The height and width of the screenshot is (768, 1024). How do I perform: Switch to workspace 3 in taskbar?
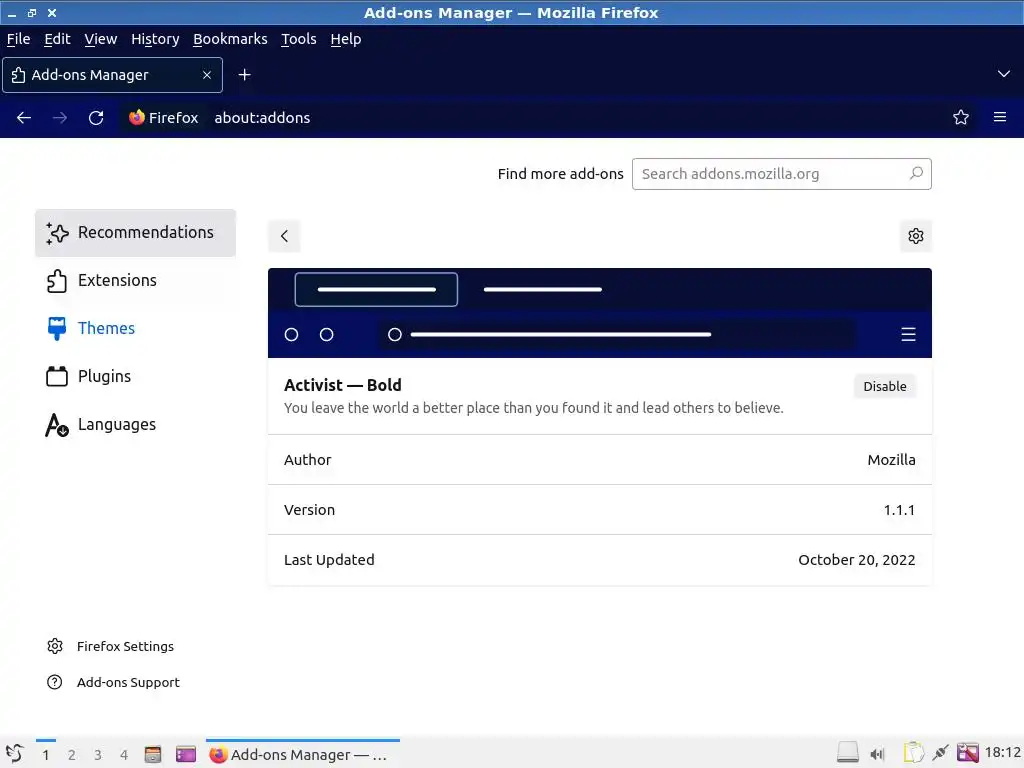(x=98, y=755)
